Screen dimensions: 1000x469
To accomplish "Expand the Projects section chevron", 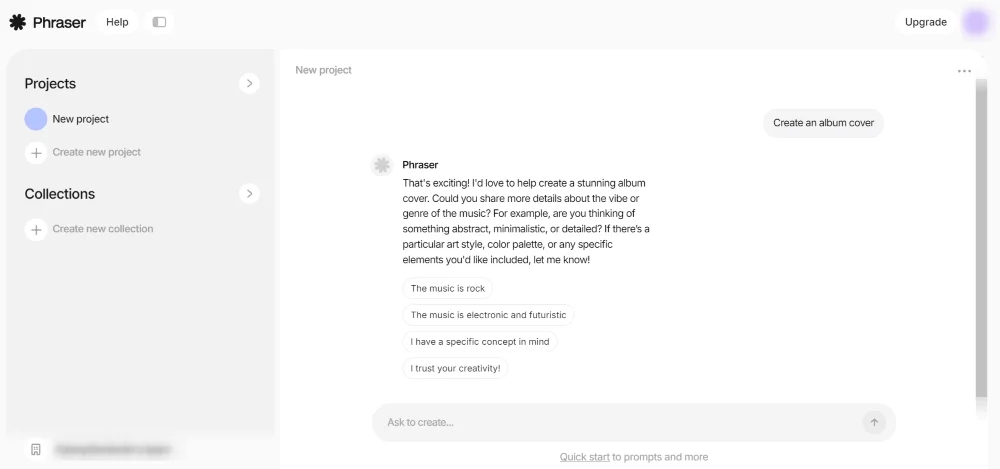I will [249, 84].
